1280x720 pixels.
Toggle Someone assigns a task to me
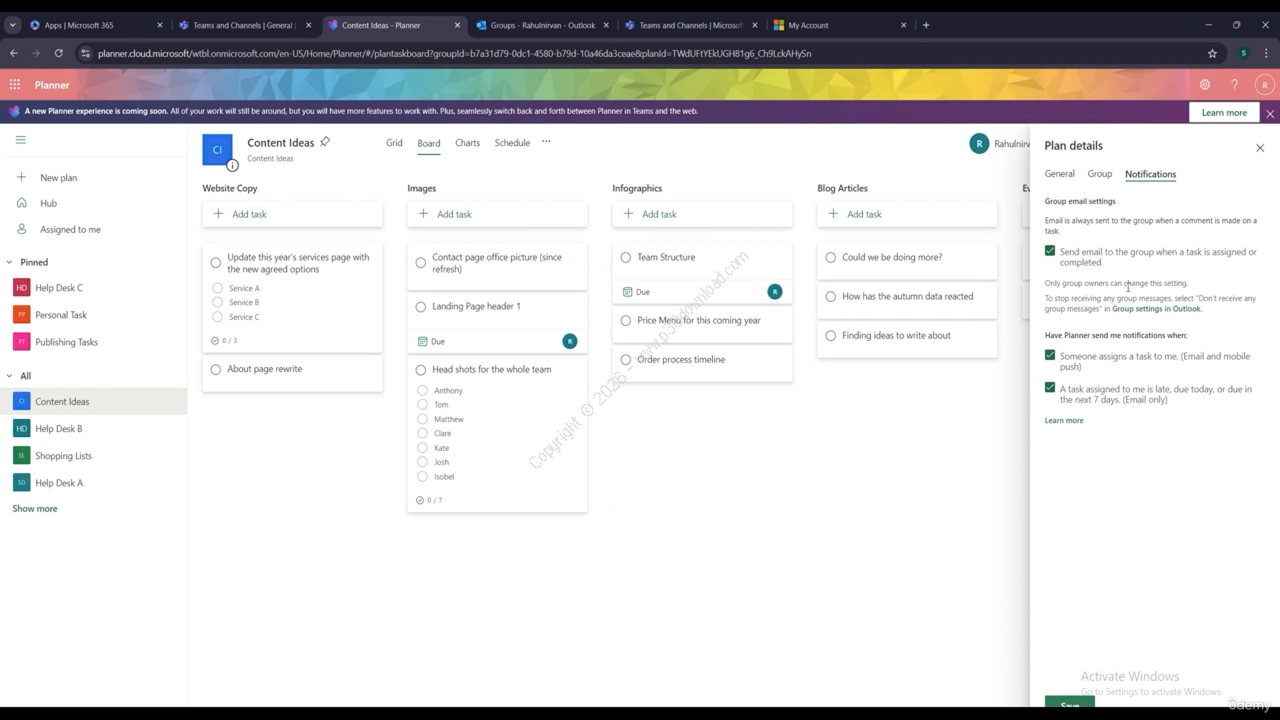(1050, 355)
